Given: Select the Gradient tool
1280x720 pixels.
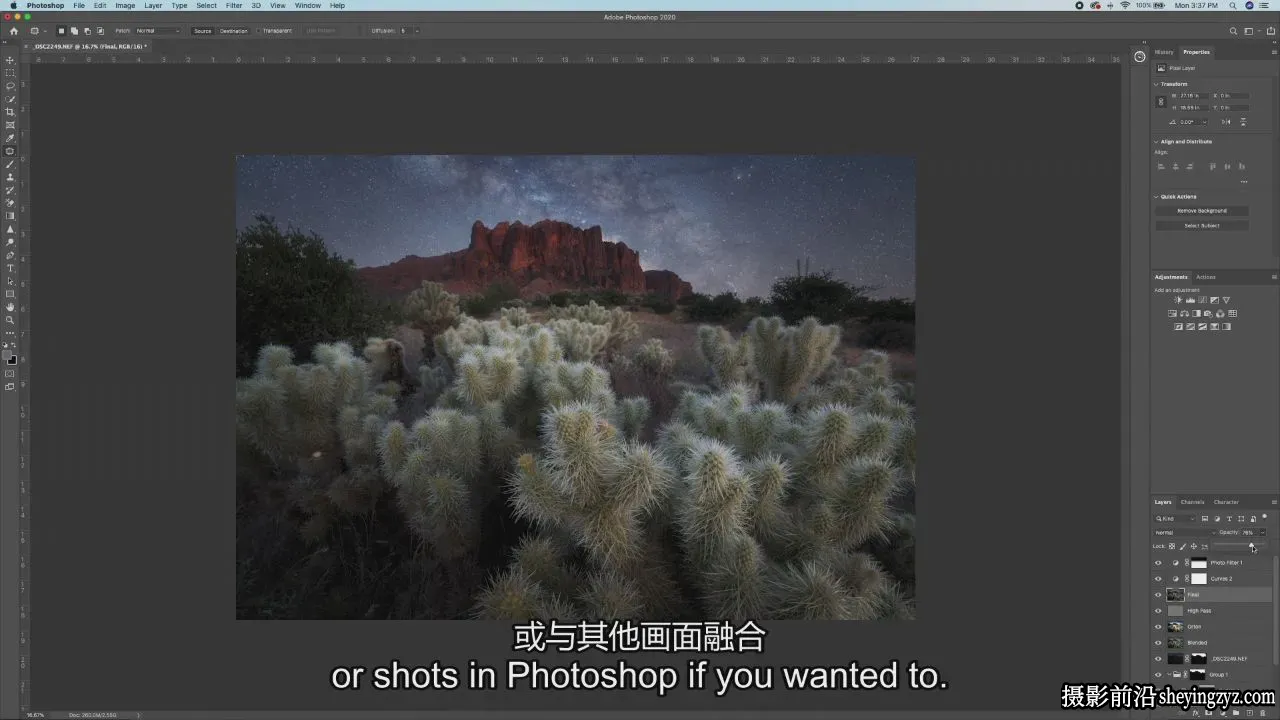Looking at the screenshot, I should [10, 216].
